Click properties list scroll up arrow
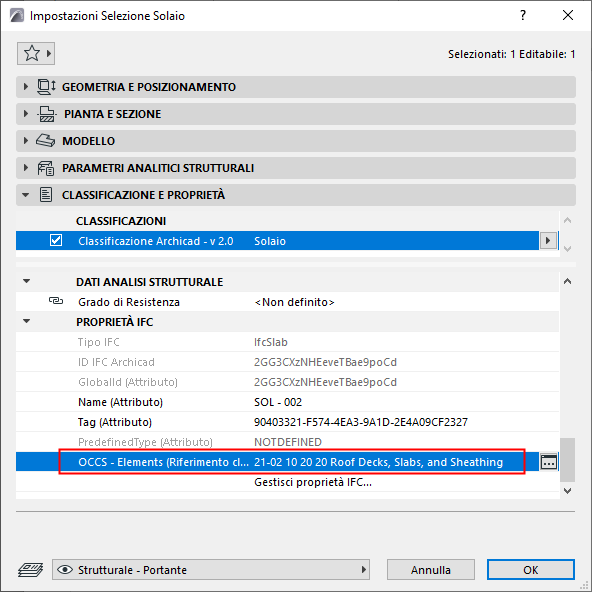Viewport: 592px width, 592px height. [567, 281]
